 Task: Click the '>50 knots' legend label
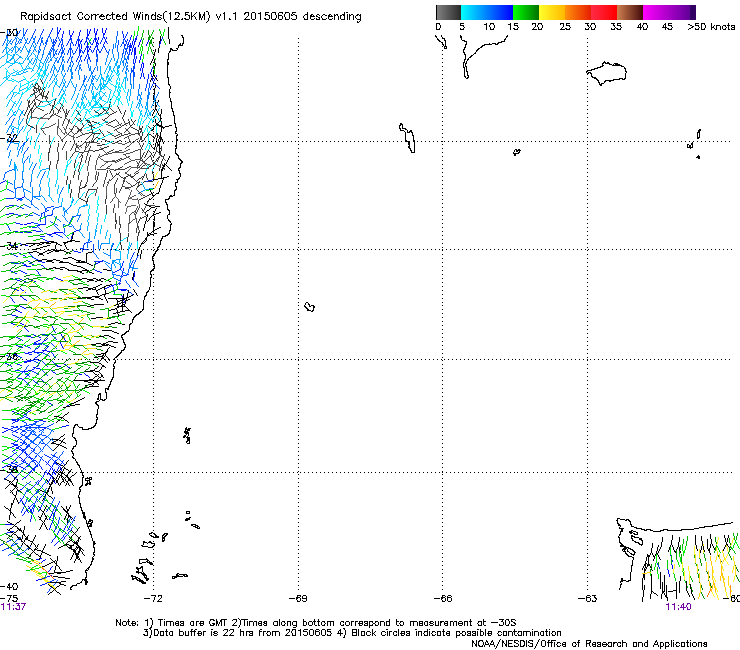(x=711, y=27)
